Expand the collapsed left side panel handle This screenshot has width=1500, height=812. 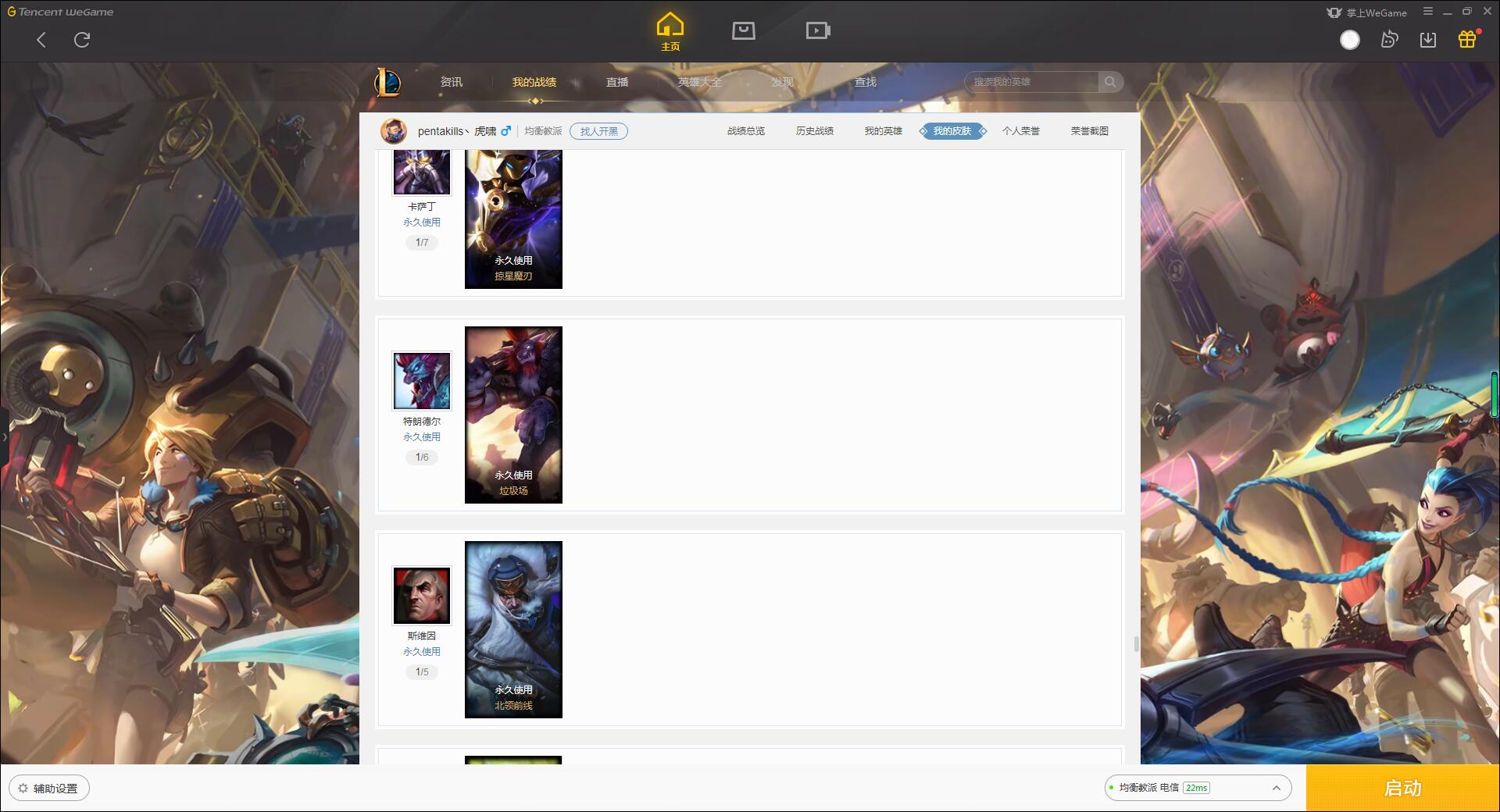(4, 437)
